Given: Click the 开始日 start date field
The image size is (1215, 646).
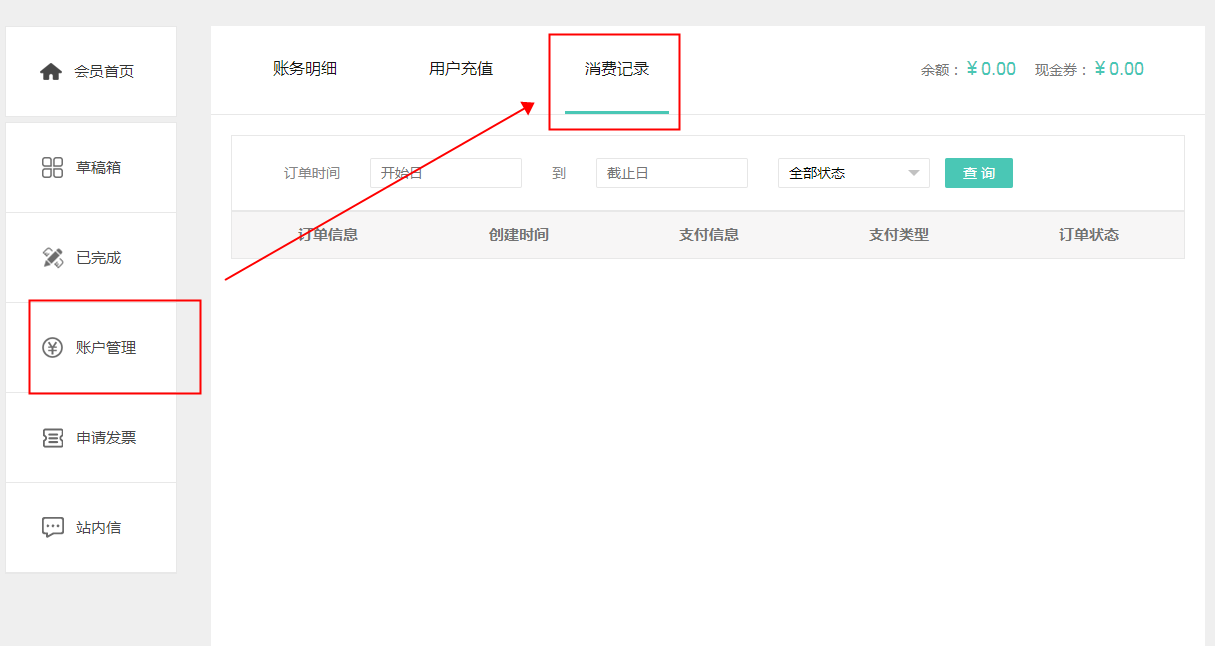Looking at the screenshot, I should pyautogui.click(x=446, y=173).
